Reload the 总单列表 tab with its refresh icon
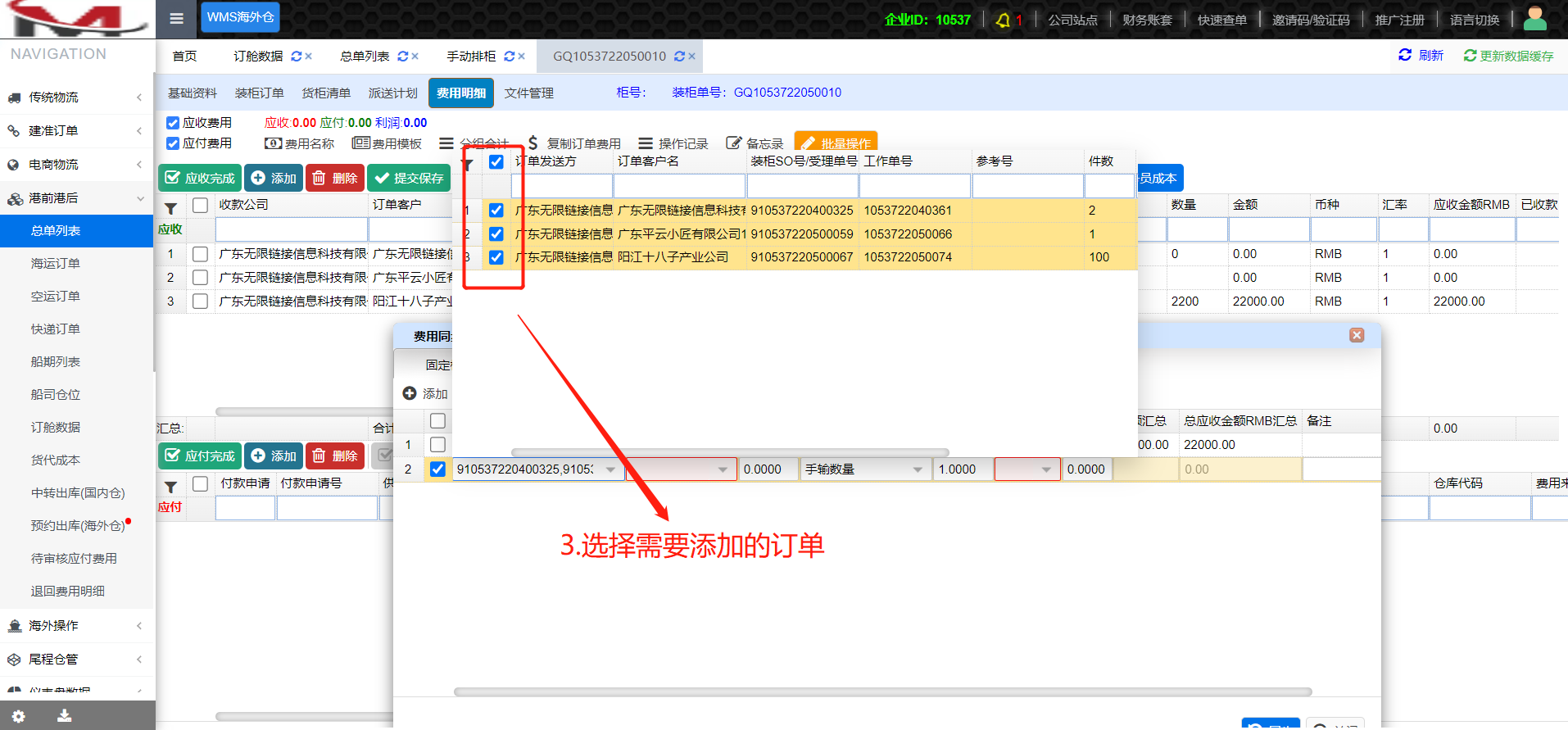 (x=402, y=57)
